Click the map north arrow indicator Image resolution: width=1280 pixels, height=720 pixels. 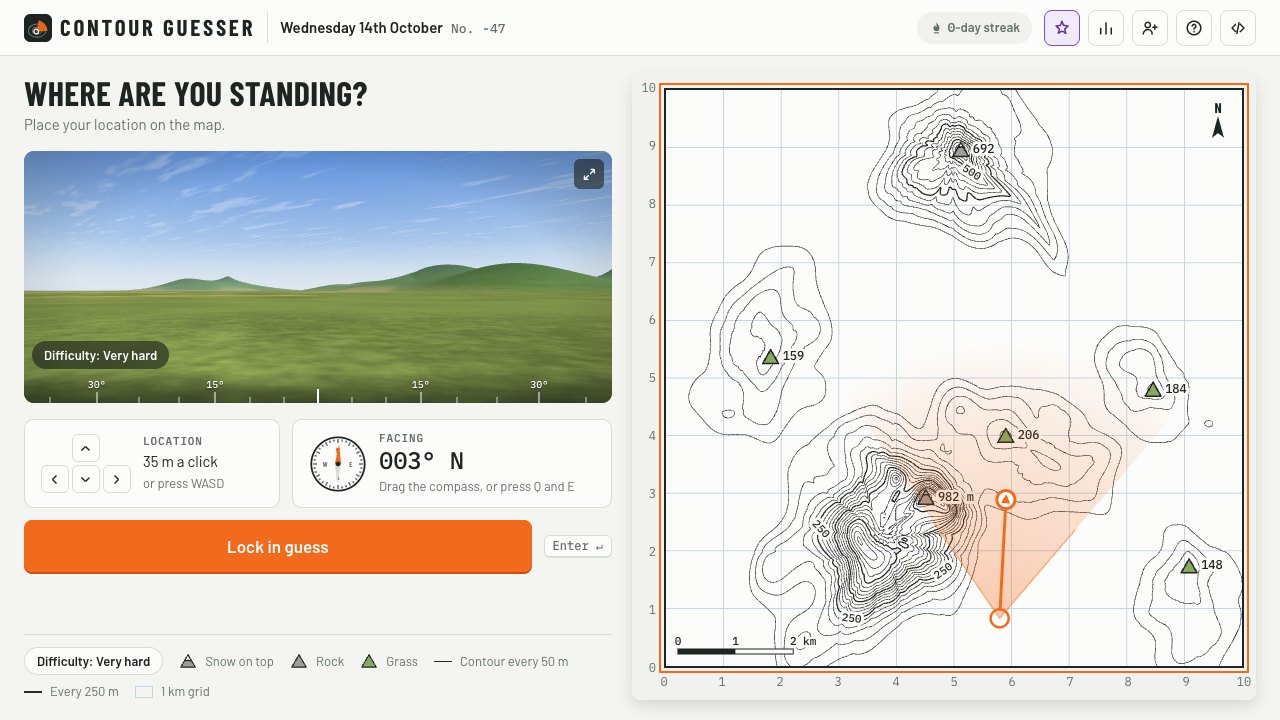click(1218, 121)
